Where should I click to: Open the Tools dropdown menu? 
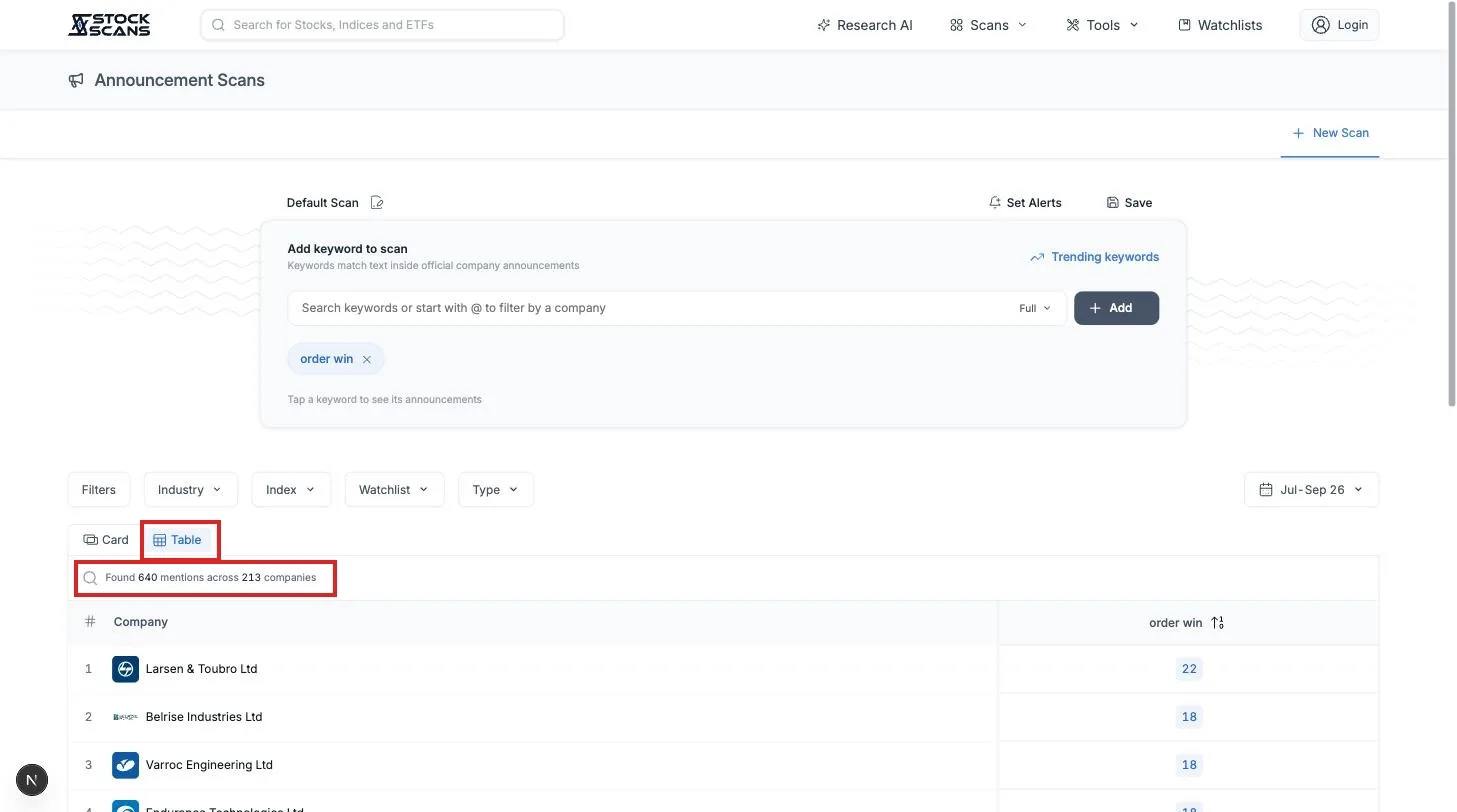click(x=1102, y=25)
